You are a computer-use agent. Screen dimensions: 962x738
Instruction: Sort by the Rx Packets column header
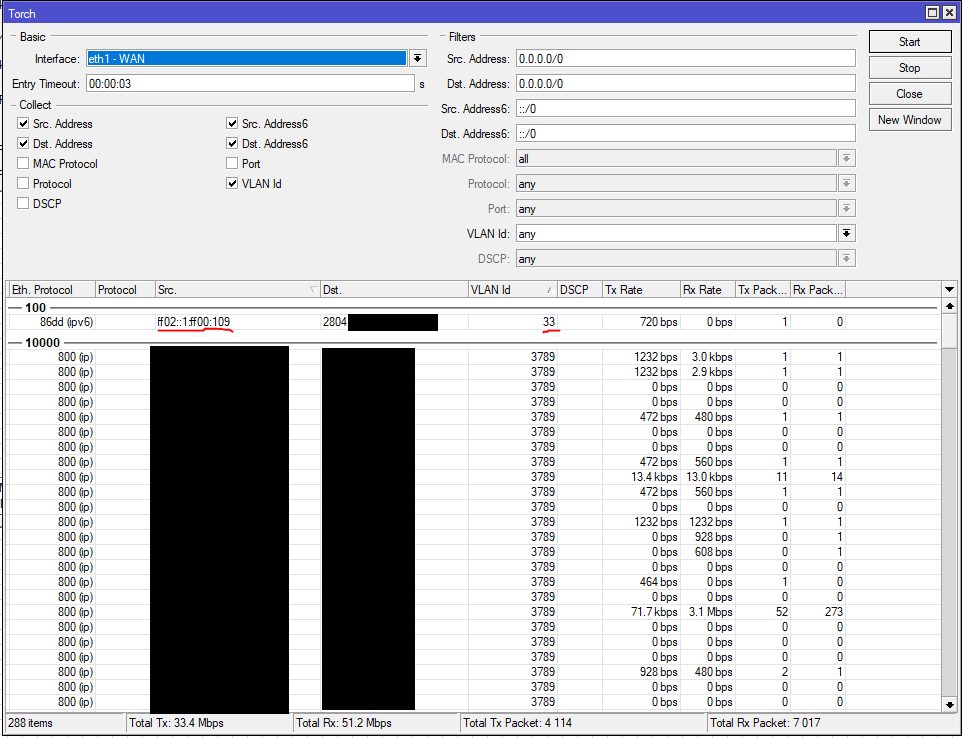click(818, 290)
